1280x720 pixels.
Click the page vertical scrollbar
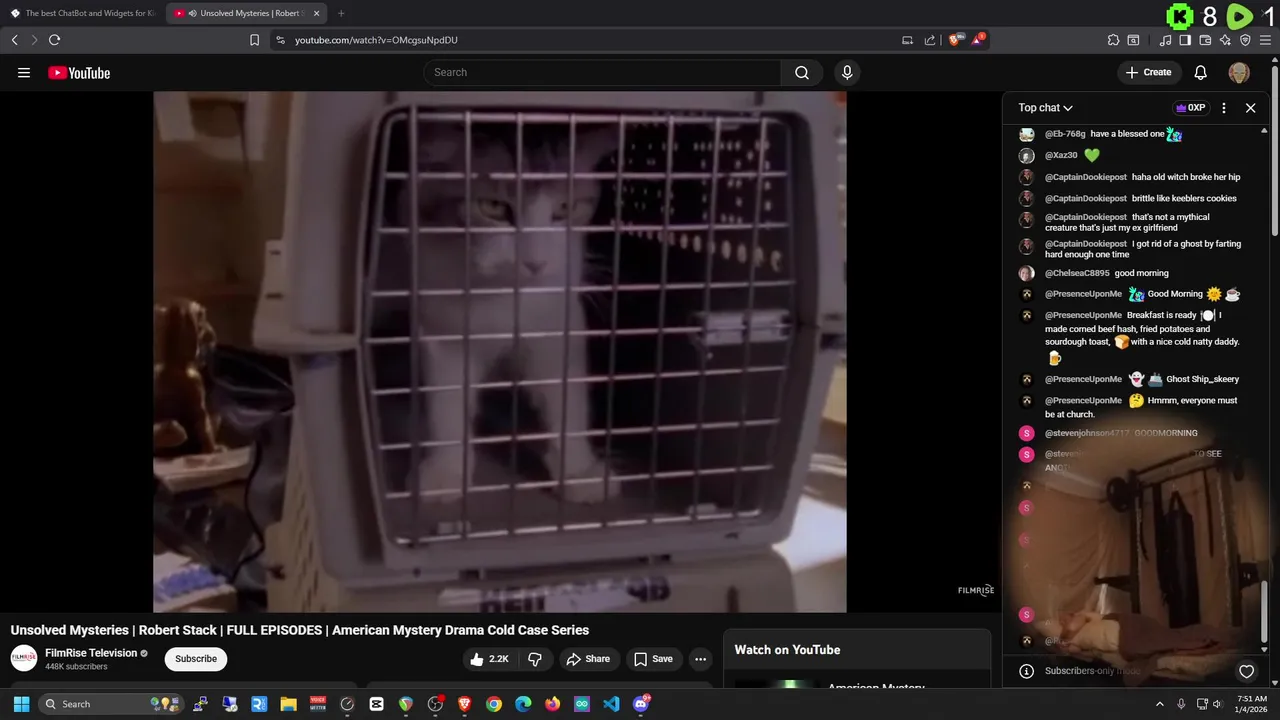pos(1275,150)
